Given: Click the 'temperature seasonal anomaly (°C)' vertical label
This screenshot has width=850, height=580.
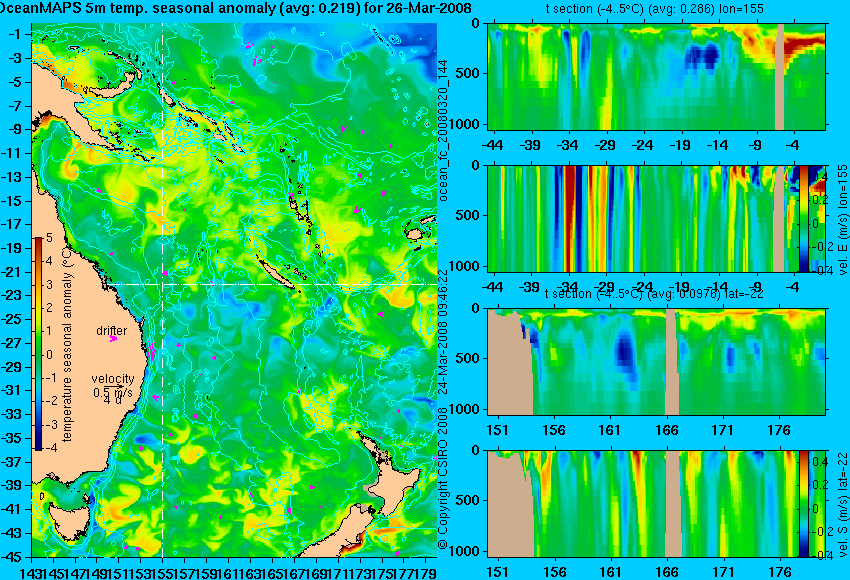Looking at the screenshot, I should (67, 344).
